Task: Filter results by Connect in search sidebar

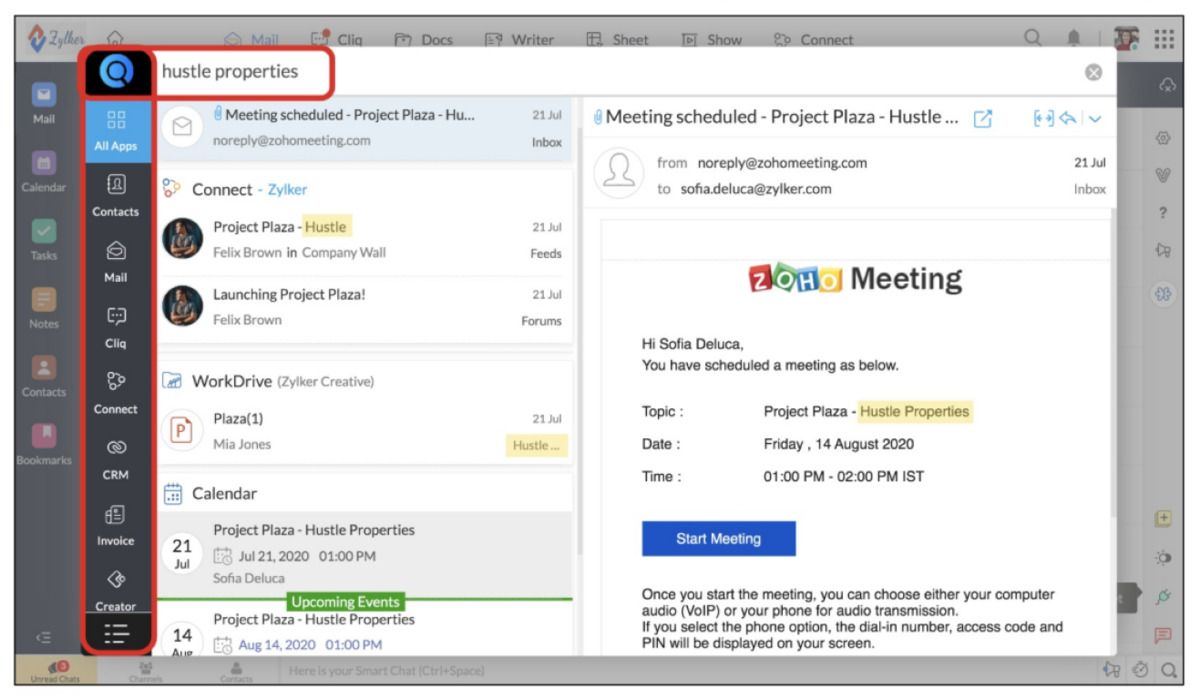Action: pyautogui.click(x=116, y=394)
